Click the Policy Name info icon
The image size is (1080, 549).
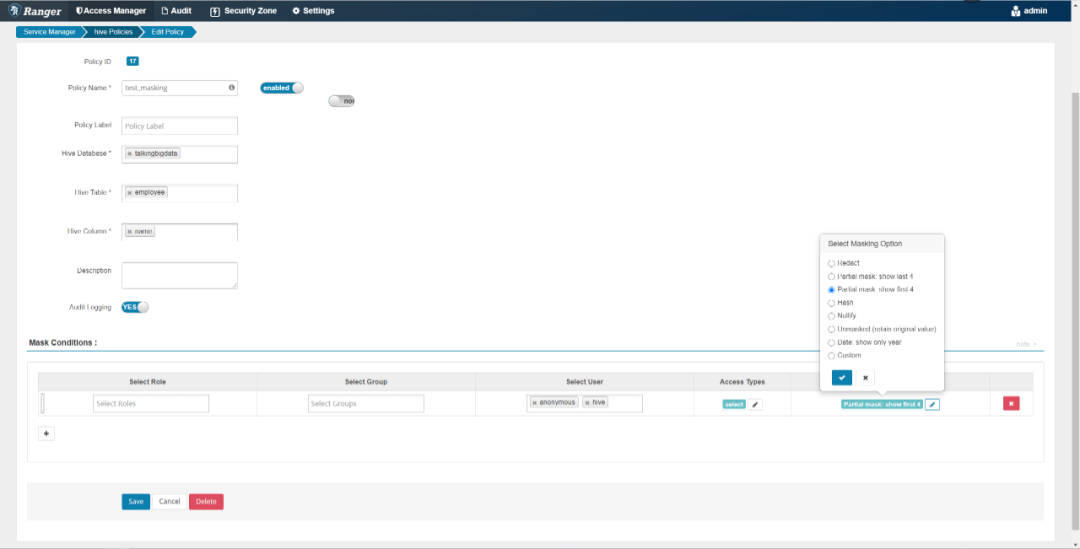click(x=231, y=87)
